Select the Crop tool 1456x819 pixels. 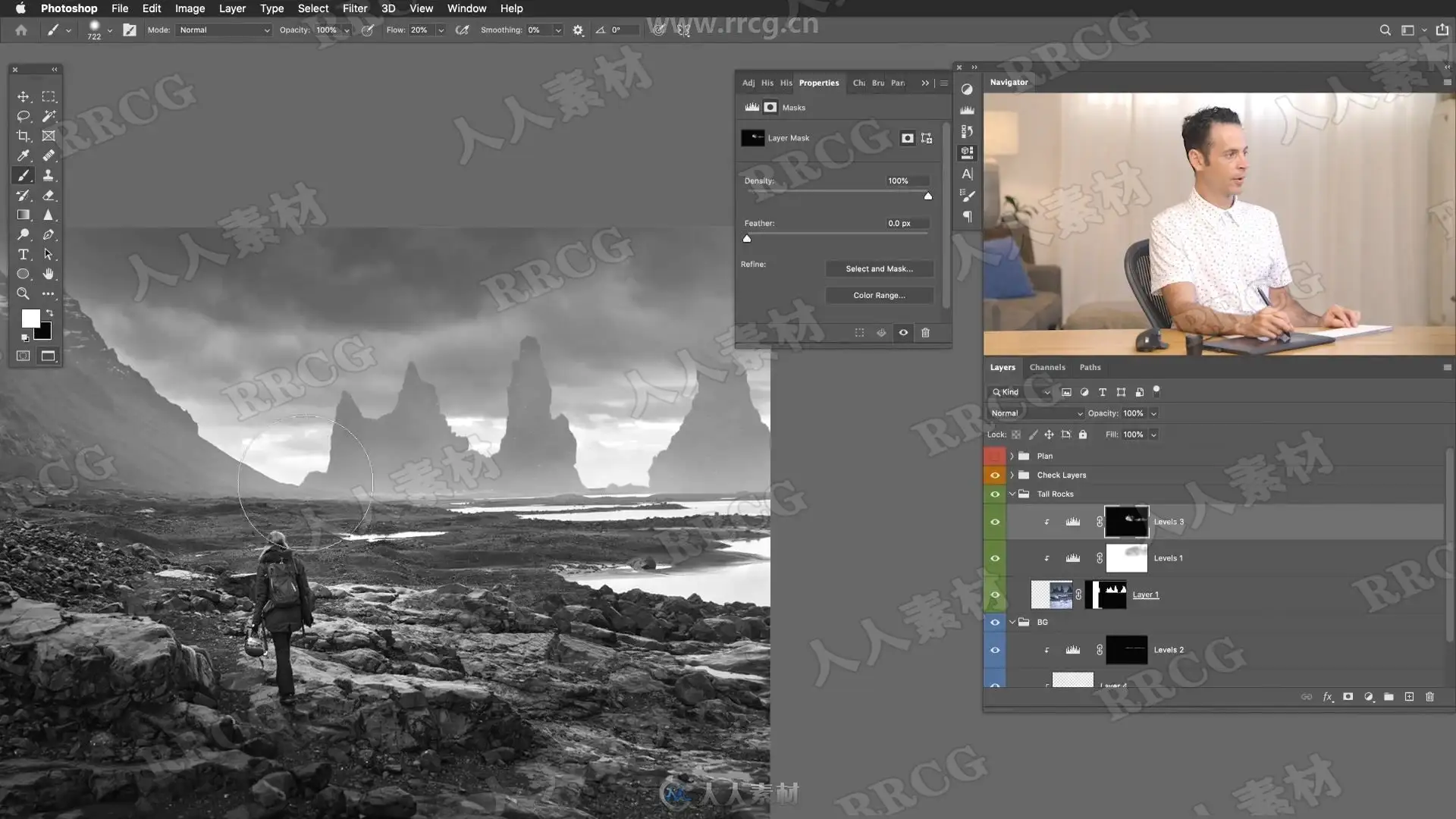pos(24,136)
